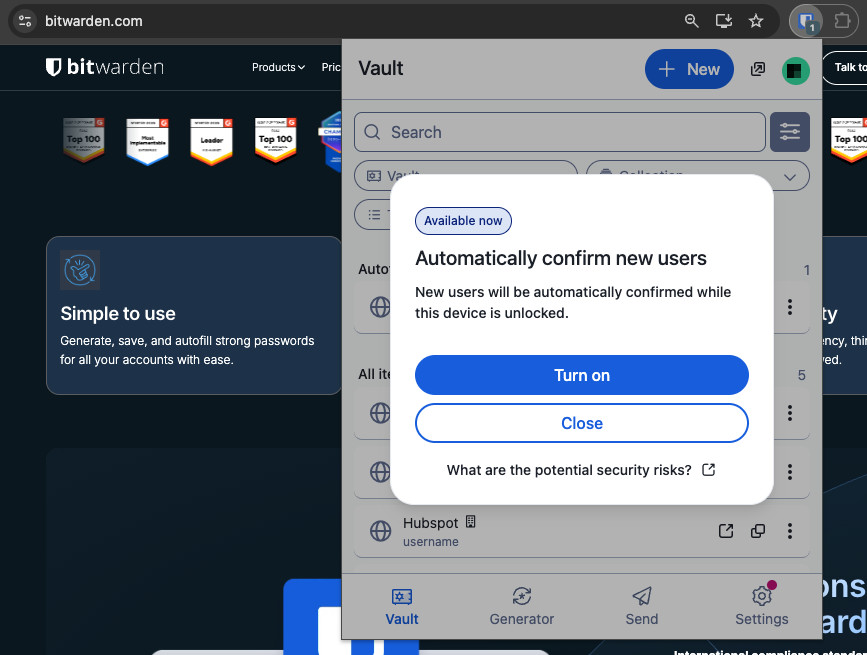
Task: Dismiss the dialog with the Close button
Action: (581, 423)
